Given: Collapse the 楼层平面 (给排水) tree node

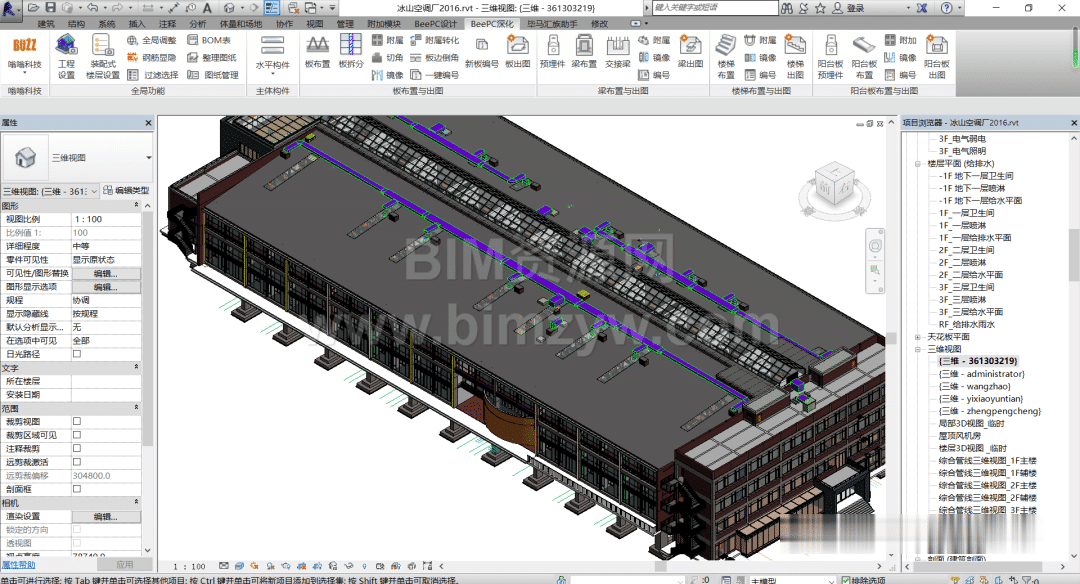Looking at the screenshot, I should (917, 164).
